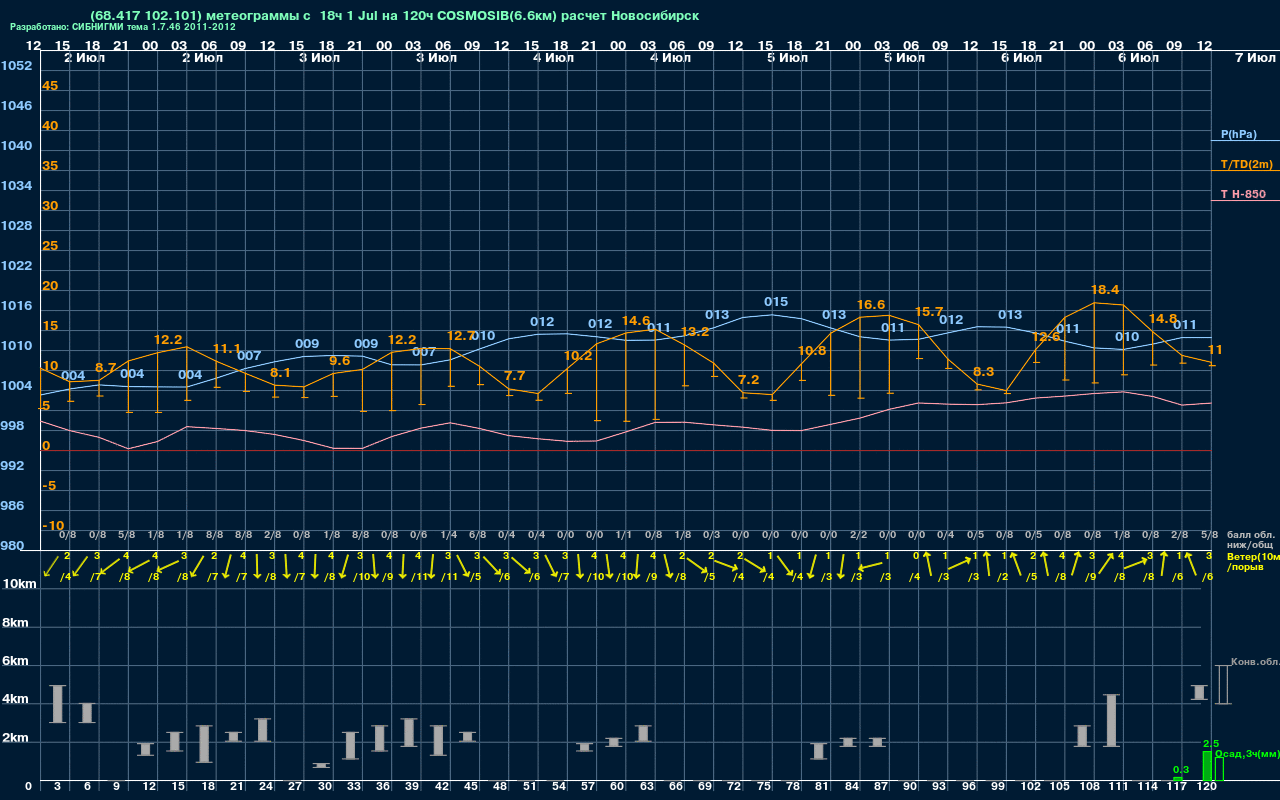Click the 998 pressure axis value
The width and height of the screenshot is (1280, 800).
click(x=13, y=426)
